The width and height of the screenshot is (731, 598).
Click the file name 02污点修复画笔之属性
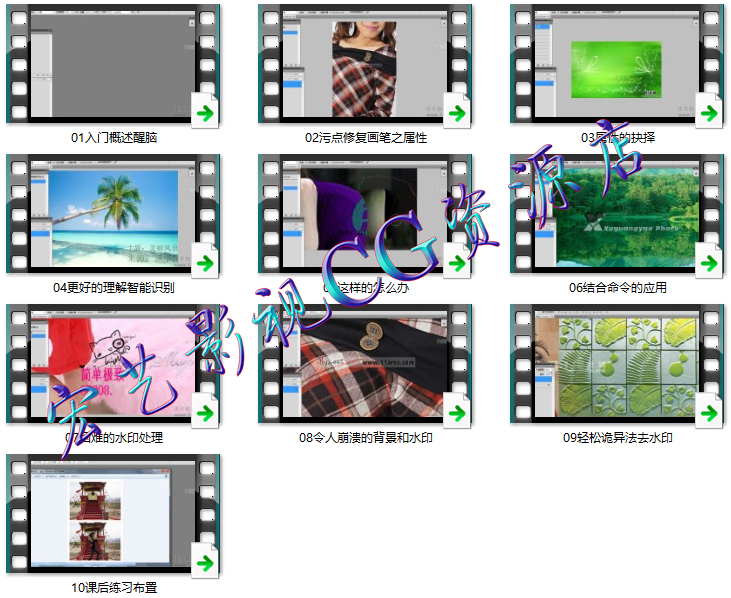(x=366, y=137)
